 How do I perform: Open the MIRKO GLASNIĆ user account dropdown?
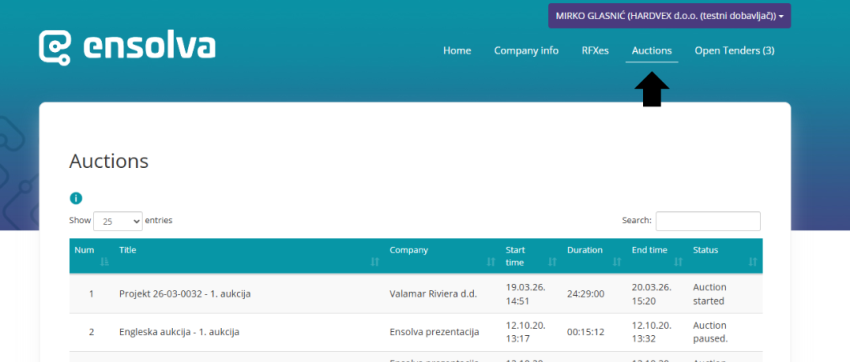[669, 16]
